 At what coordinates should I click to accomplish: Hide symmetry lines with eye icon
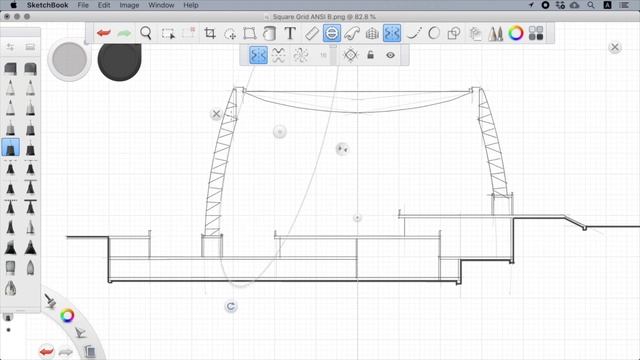point(391,55)
